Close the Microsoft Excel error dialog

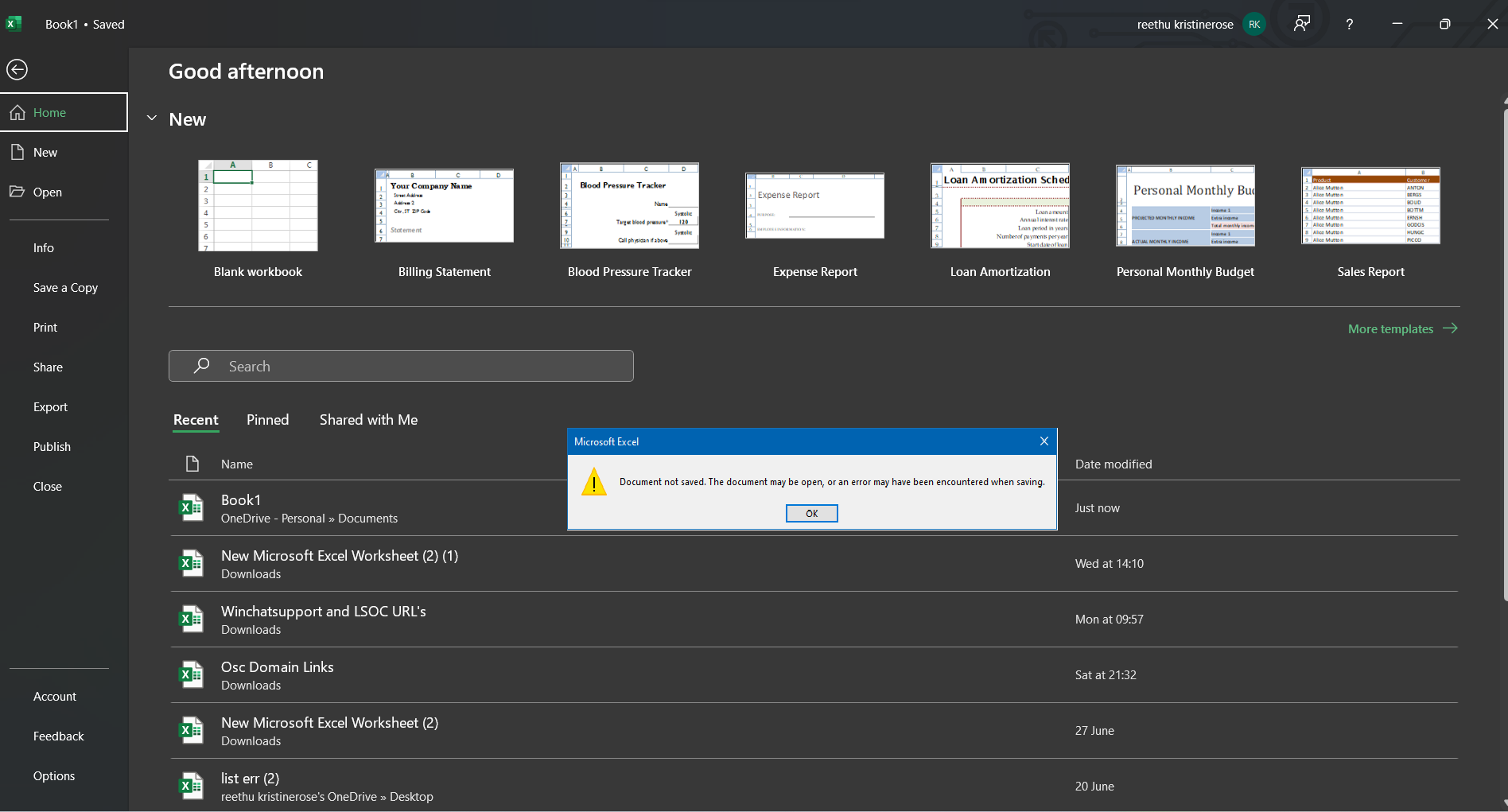pos(1044,441)
